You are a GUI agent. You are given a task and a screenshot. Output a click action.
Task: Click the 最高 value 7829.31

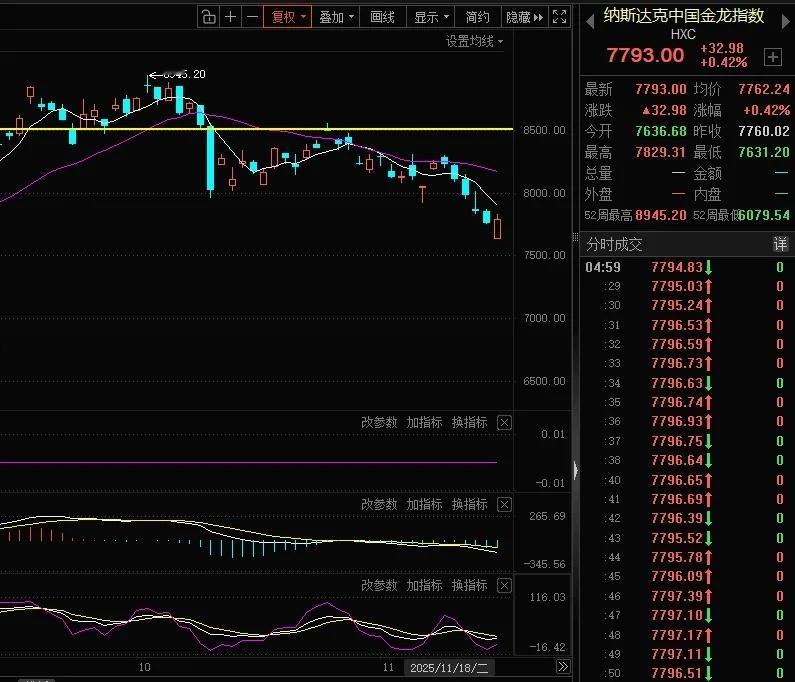pos(661,152)
